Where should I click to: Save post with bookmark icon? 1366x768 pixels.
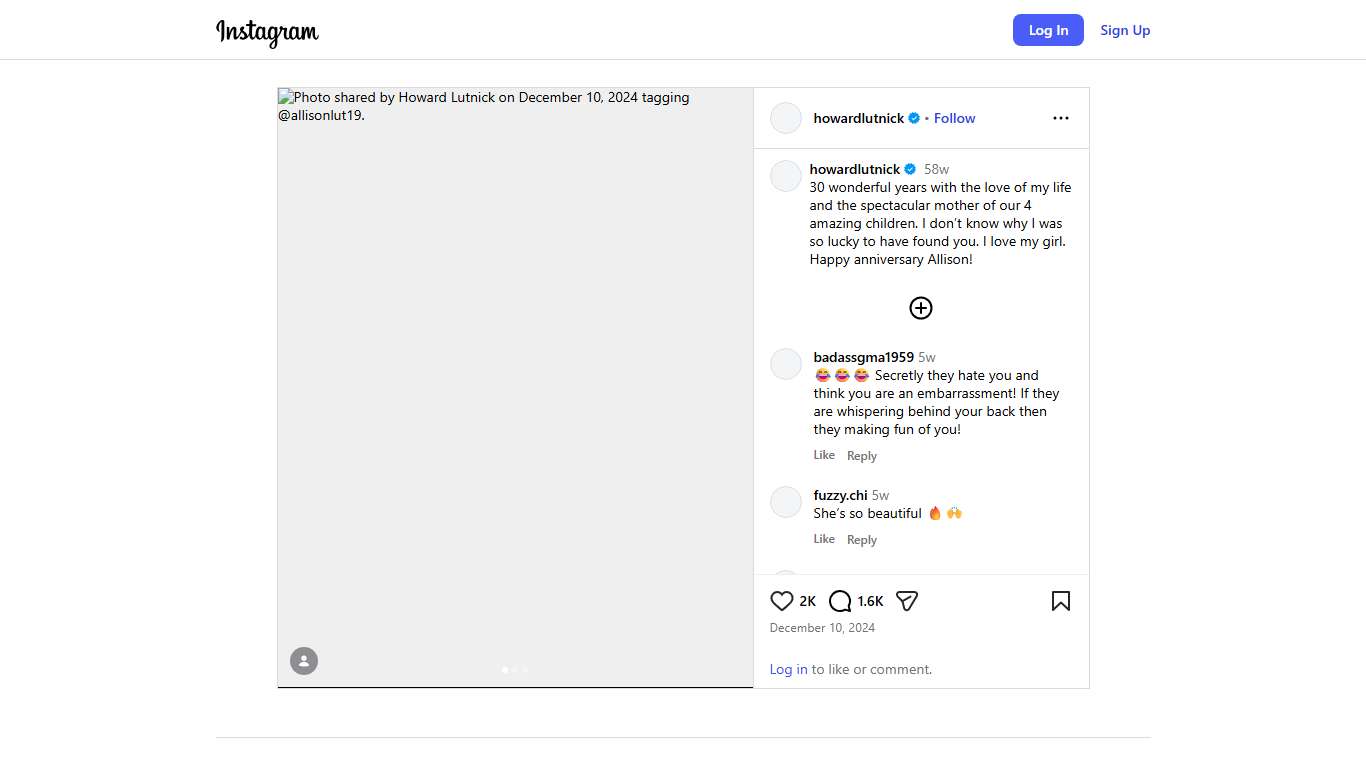[x=1061, y=601]
